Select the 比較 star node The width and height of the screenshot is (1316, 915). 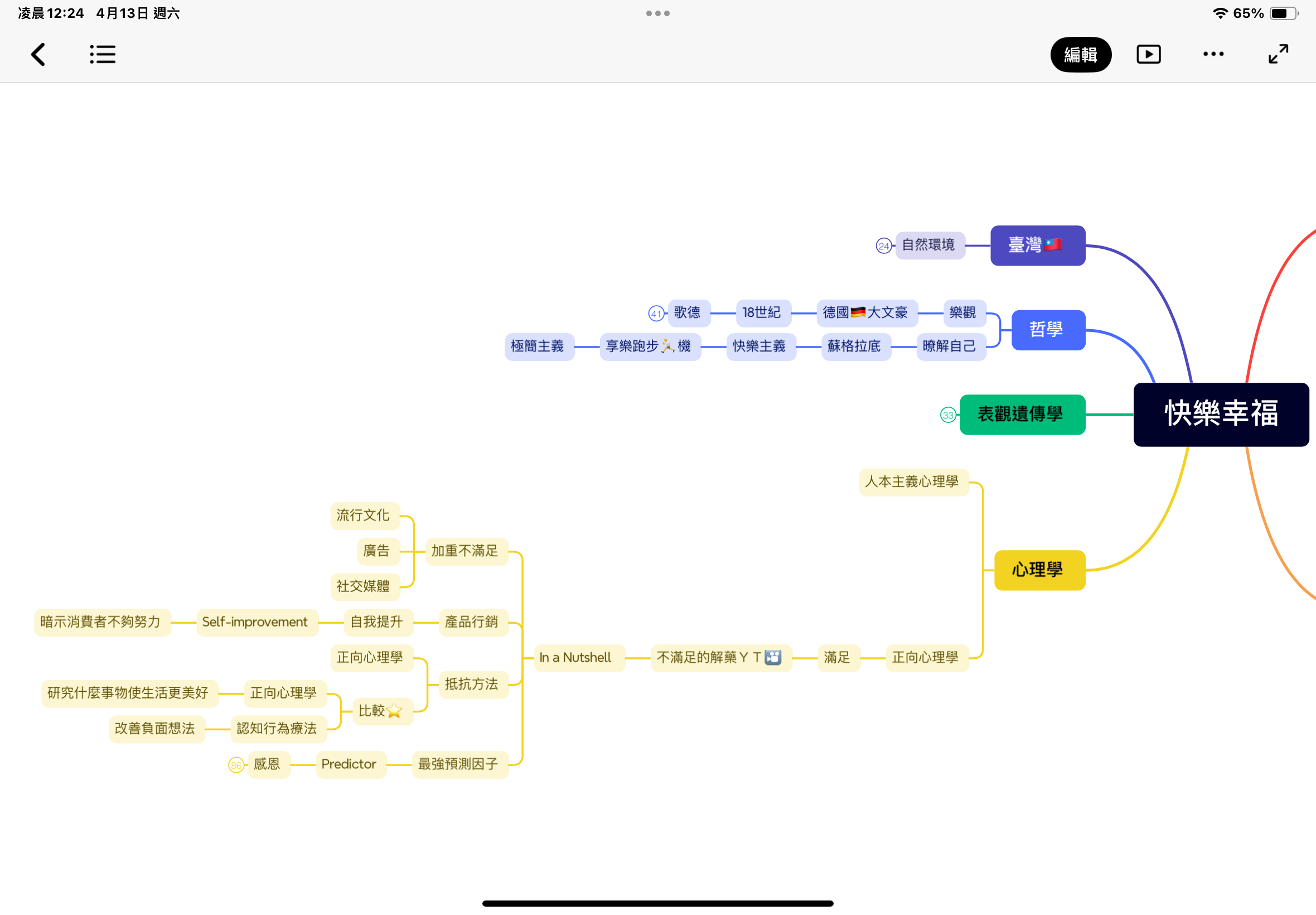coord(382,711)
